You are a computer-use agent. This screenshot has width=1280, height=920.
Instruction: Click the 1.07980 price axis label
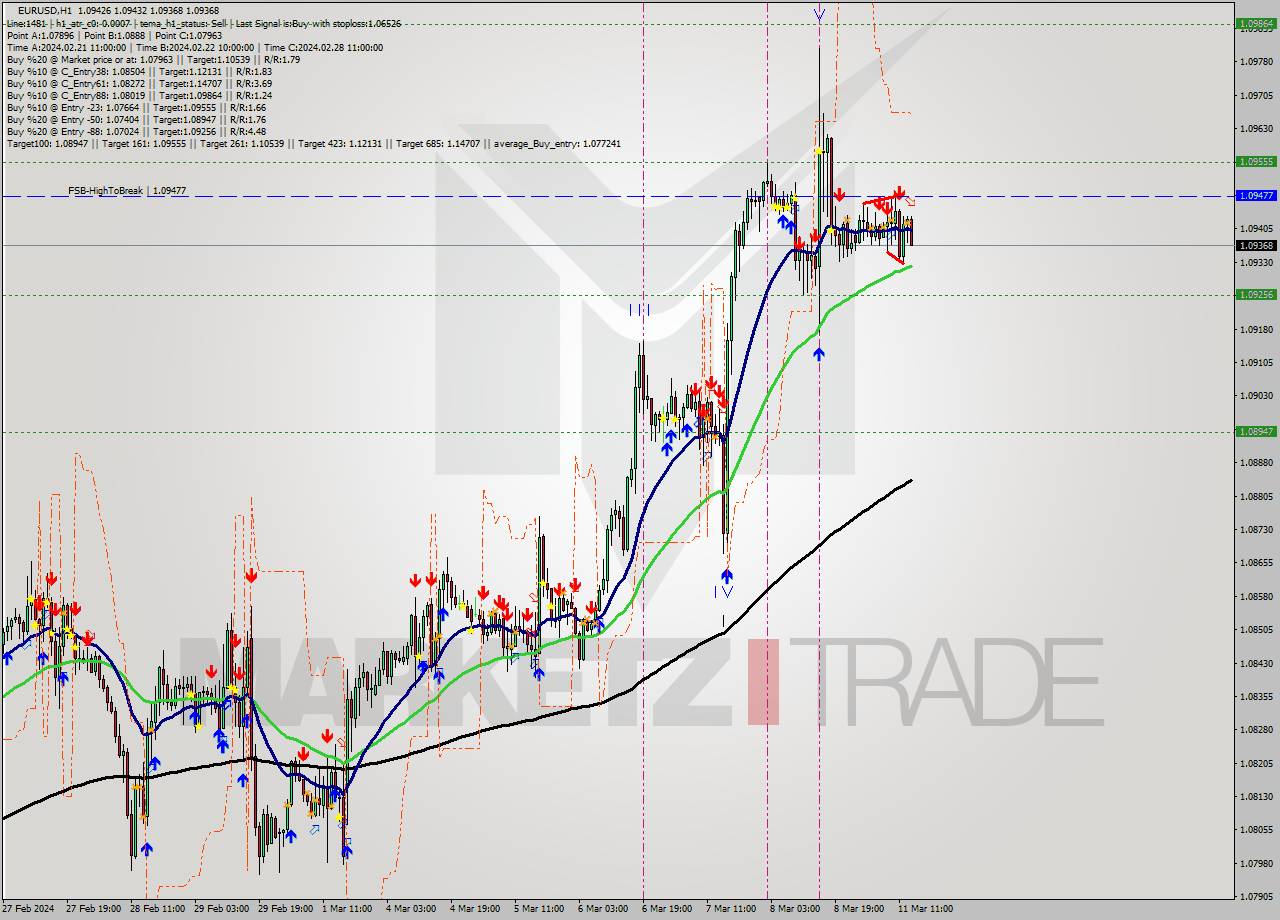1255,863
